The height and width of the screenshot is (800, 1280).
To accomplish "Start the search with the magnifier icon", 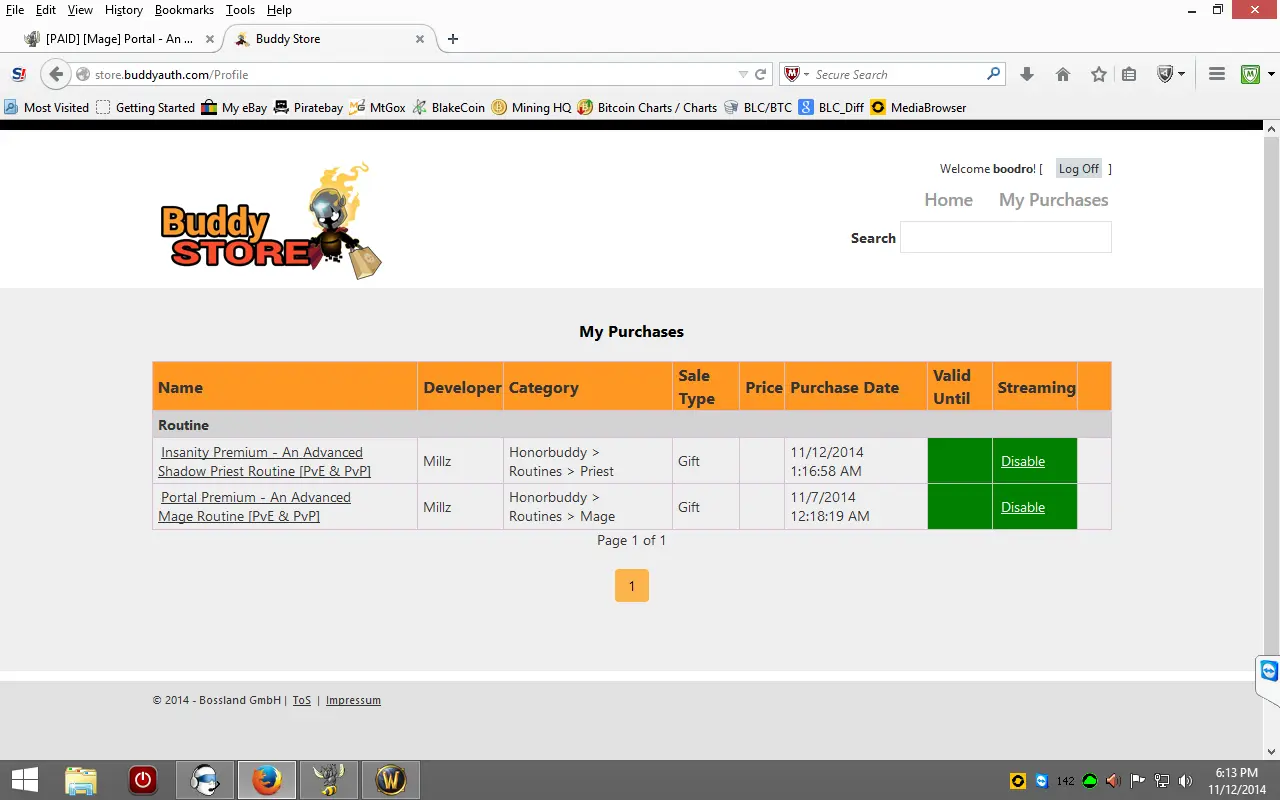I will tap(993, 74).
